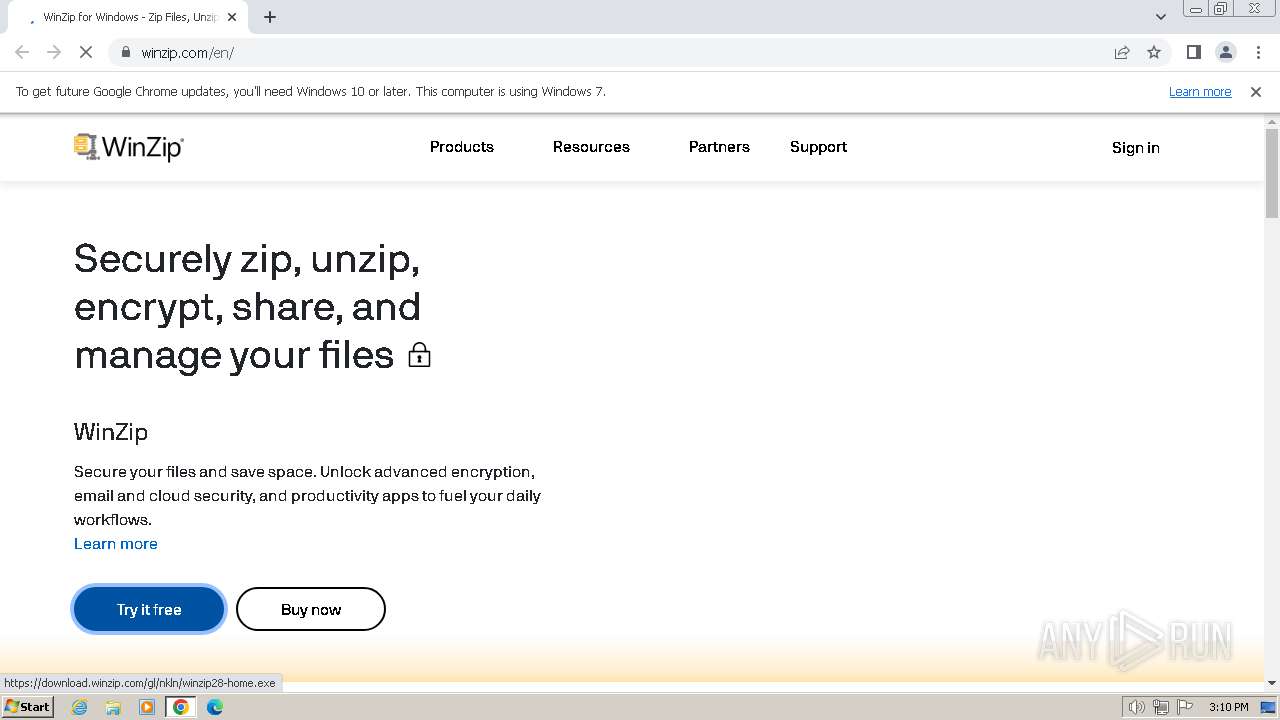Open the Resources menu
The width and height of the screenshot is (1280, 720).
pos(591,147)
